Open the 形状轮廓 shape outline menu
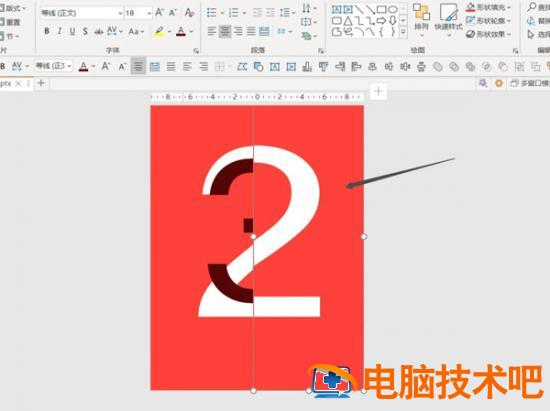The image size is (550, 411). (488, 21)
